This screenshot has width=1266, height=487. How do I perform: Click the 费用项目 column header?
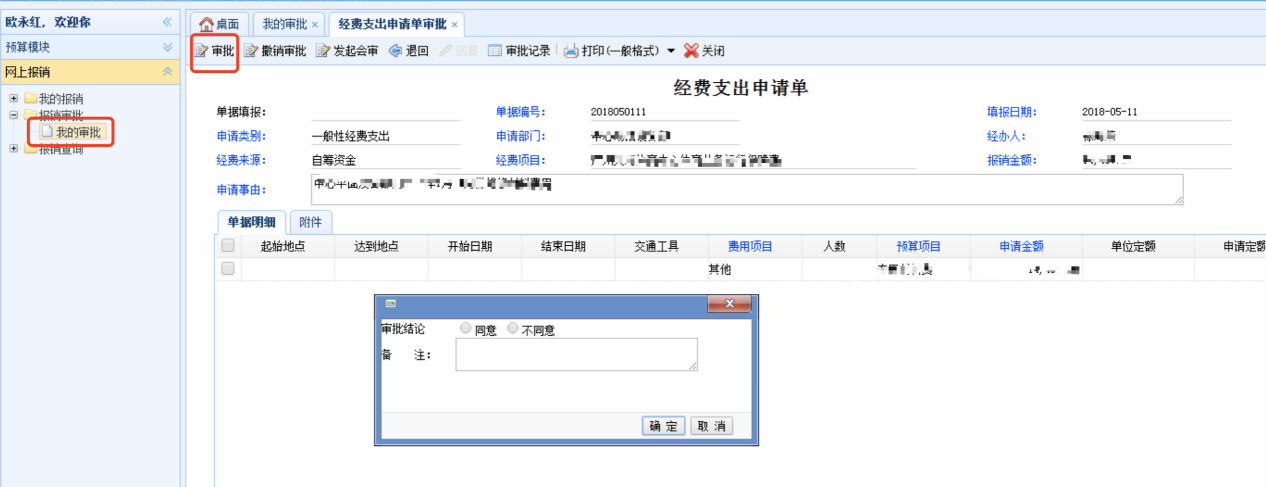(750, 246)
